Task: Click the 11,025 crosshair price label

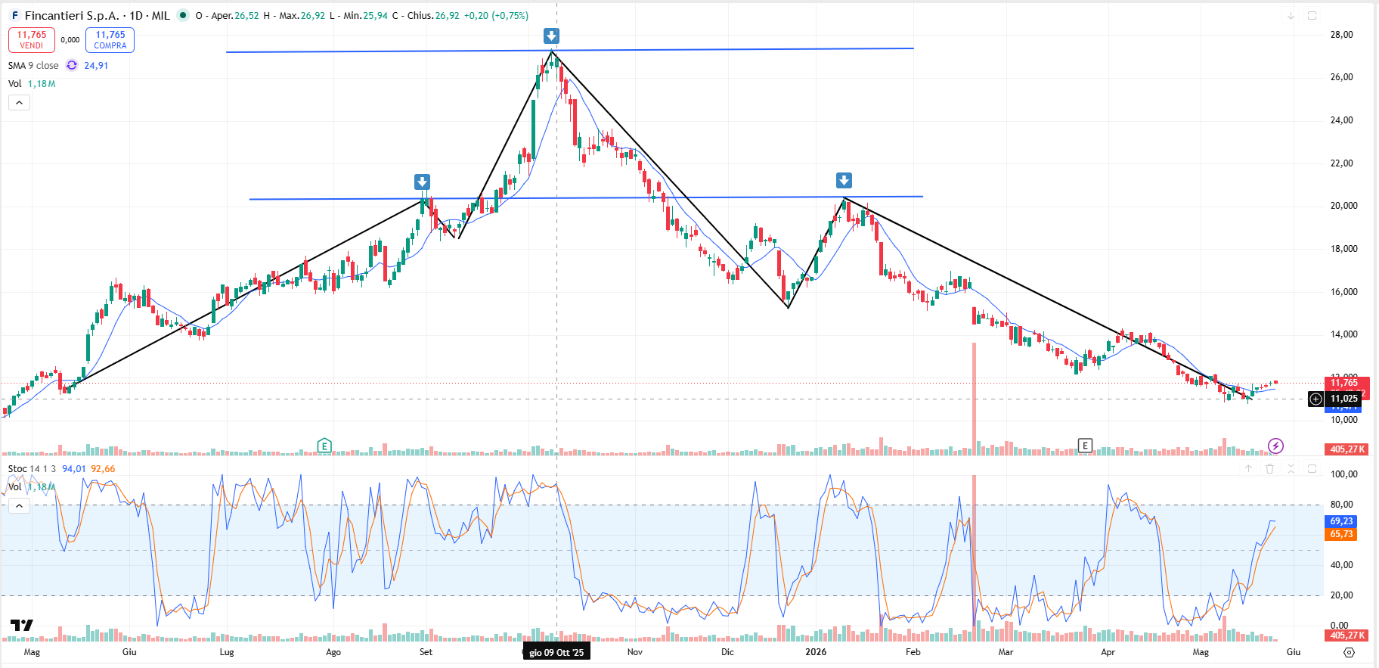Action: (1343, 399)
